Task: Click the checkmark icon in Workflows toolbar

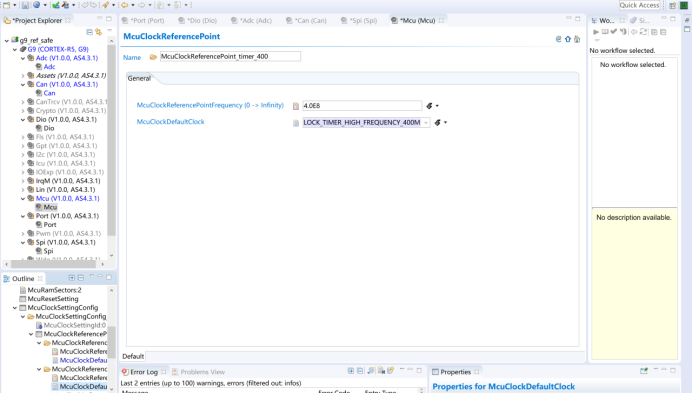Action: coord(614,32)
